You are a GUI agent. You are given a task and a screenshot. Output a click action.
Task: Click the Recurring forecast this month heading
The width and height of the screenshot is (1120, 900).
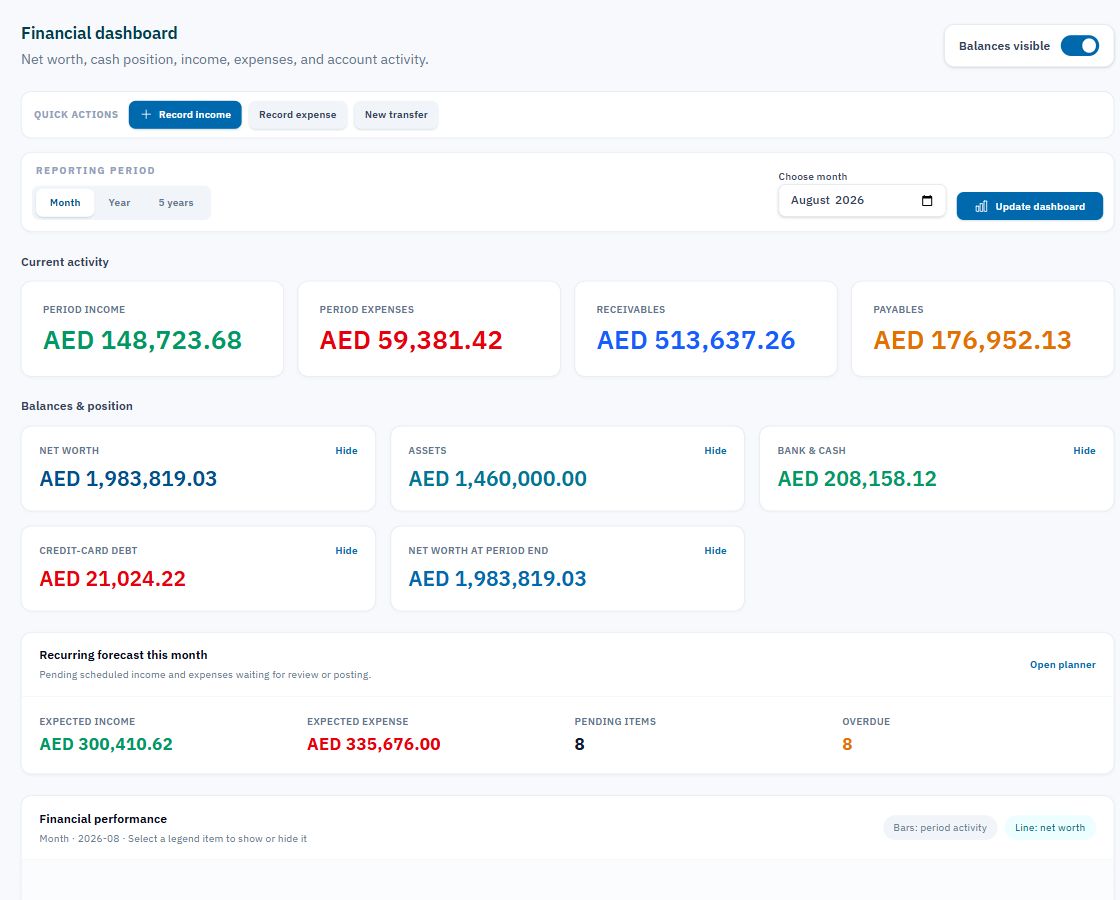[123, 655]
